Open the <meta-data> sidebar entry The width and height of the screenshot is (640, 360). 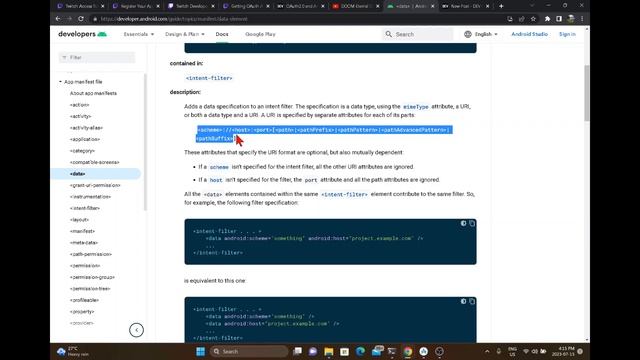tap(84, 242)
